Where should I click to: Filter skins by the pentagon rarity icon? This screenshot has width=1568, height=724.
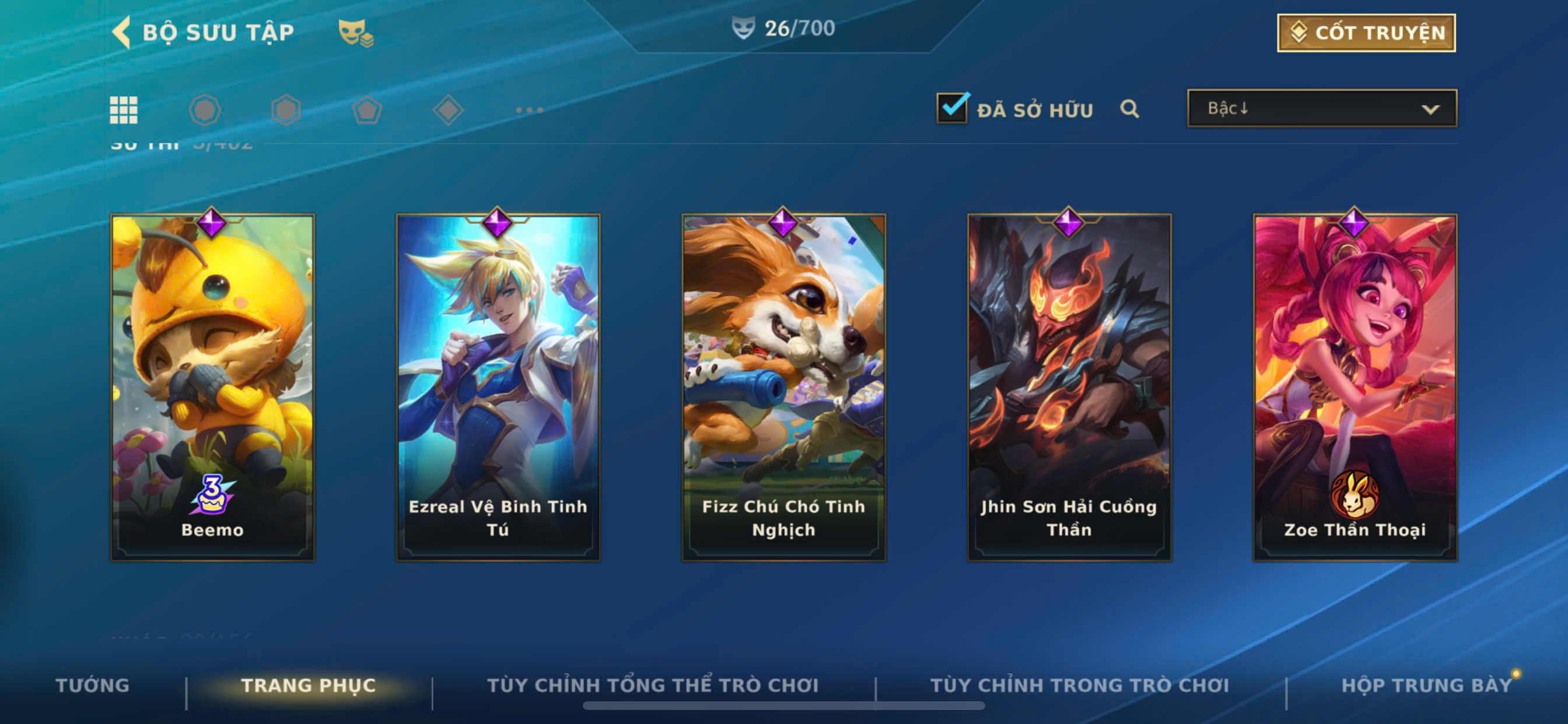367,110
